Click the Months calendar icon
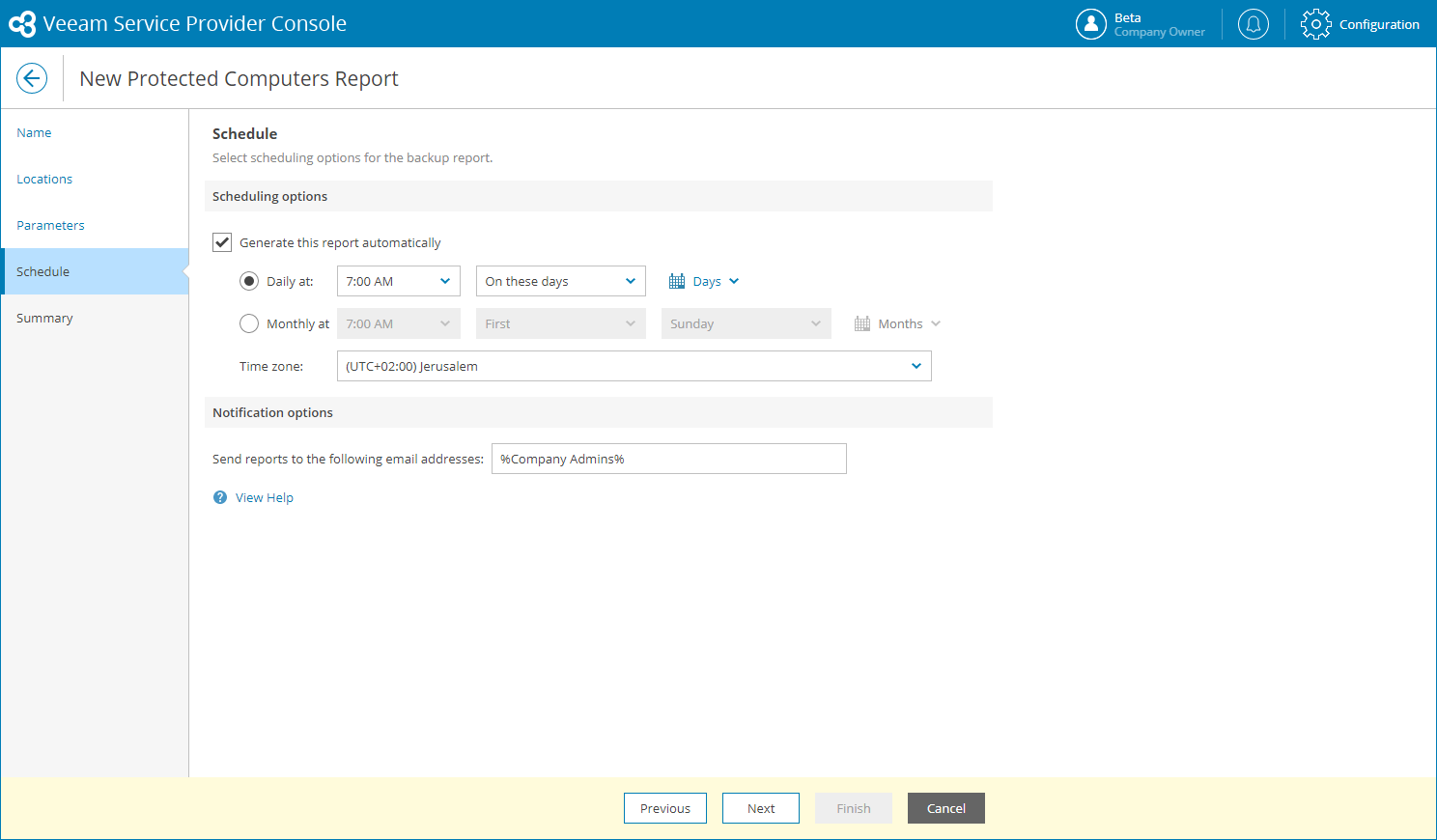Image resolution: width=1437 pixels, height=840 pixels. click(862, 323)
